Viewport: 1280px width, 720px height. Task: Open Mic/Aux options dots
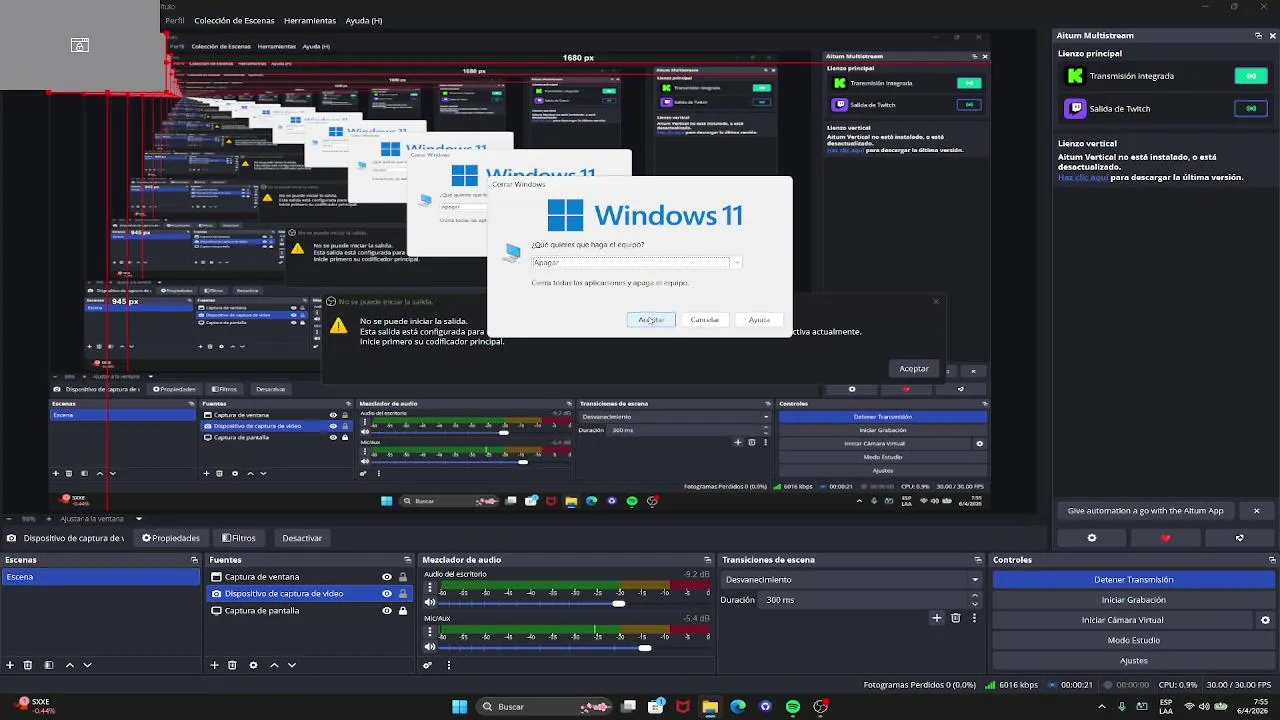tap(430, 632)
